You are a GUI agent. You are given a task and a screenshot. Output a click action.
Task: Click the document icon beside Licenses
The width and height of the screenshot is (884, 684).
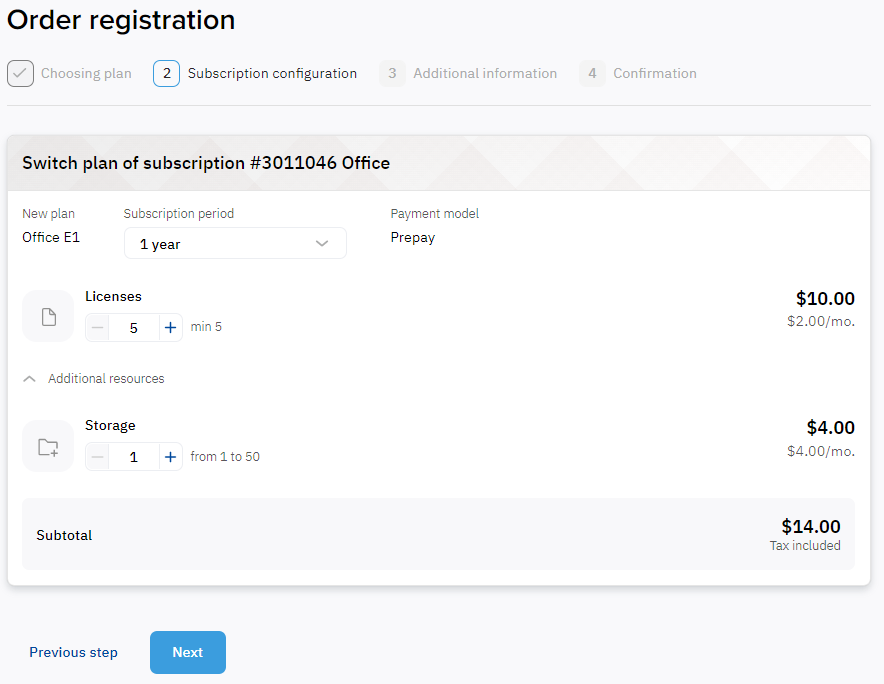click(47, 315)
